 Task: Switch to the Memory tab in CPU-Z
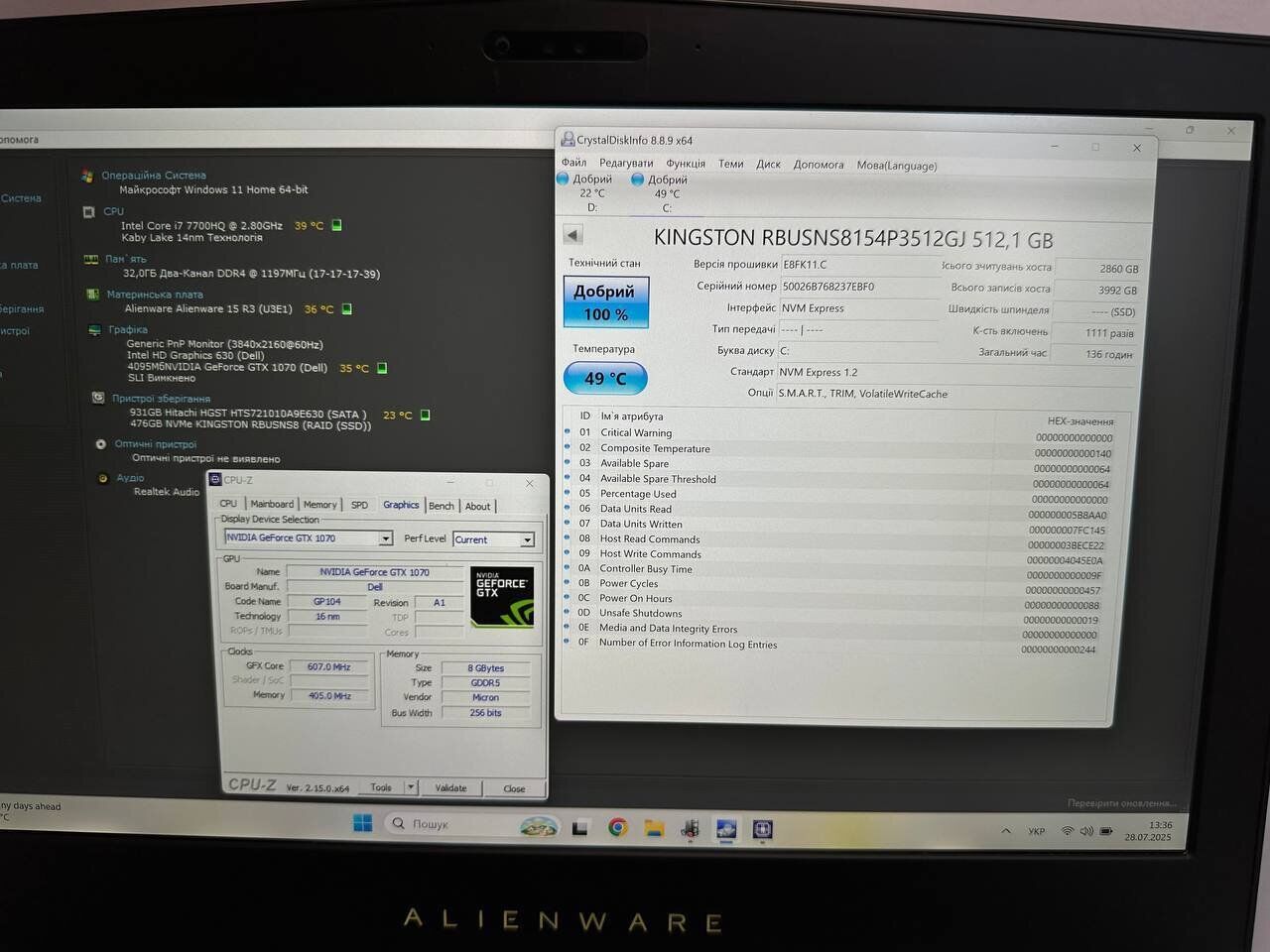pos(319,505)
